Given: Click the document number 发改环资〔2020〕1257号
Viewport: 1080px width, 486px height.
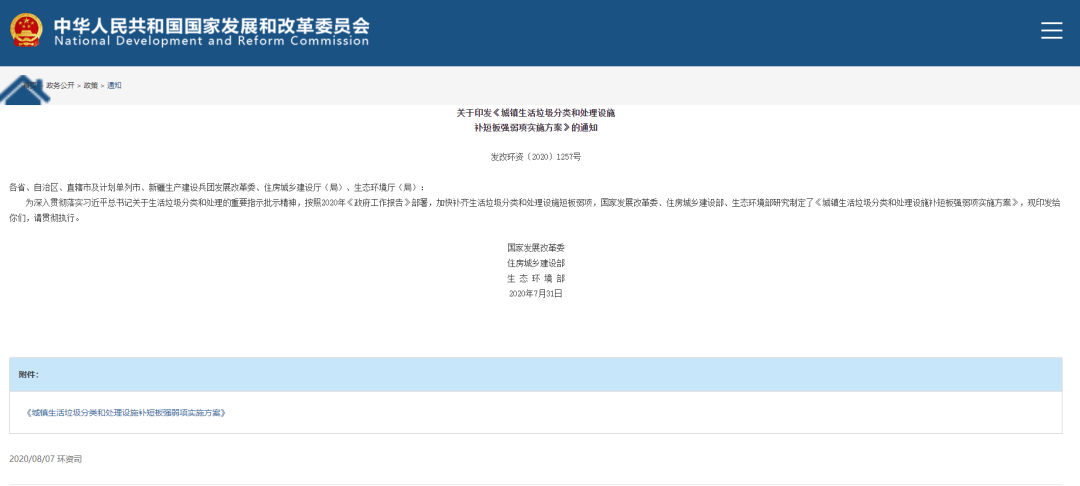Looking at the screenshot, I should 535,157.
